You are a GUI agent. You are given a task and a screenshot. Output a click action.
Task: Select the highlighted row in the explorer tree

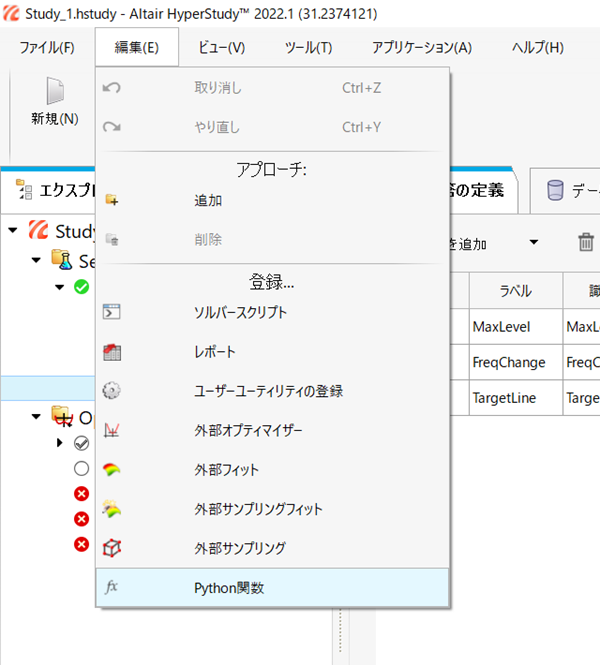(48, 388)
